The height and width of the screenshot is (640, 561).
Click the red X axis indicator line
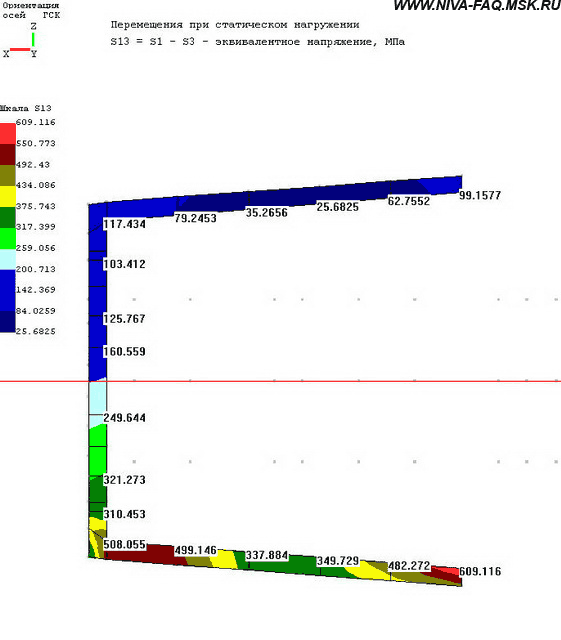tap(20, 49)
